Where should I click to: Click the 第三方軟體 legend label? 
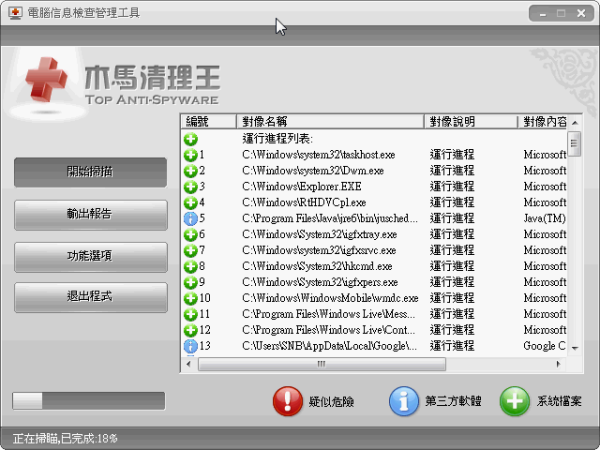click(x=453, y=401)
